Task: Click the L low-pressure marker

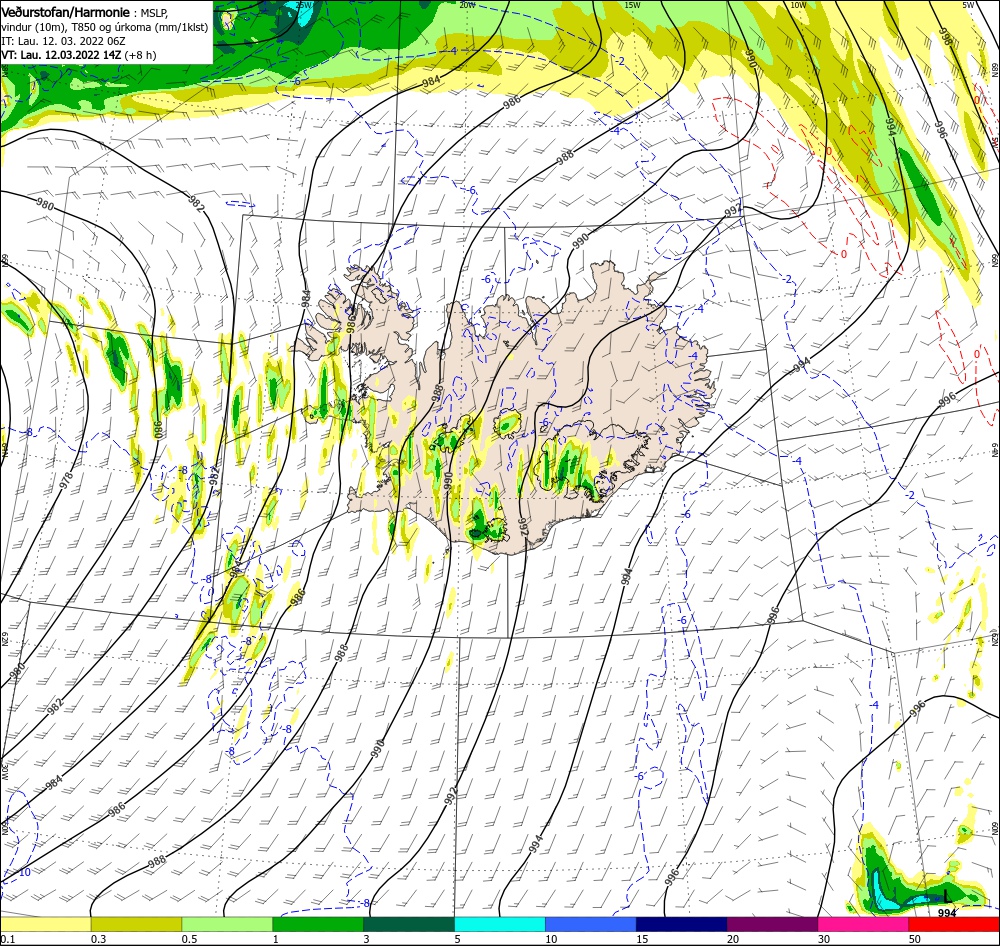Action: pyautogui.click(x=947, y=897)
